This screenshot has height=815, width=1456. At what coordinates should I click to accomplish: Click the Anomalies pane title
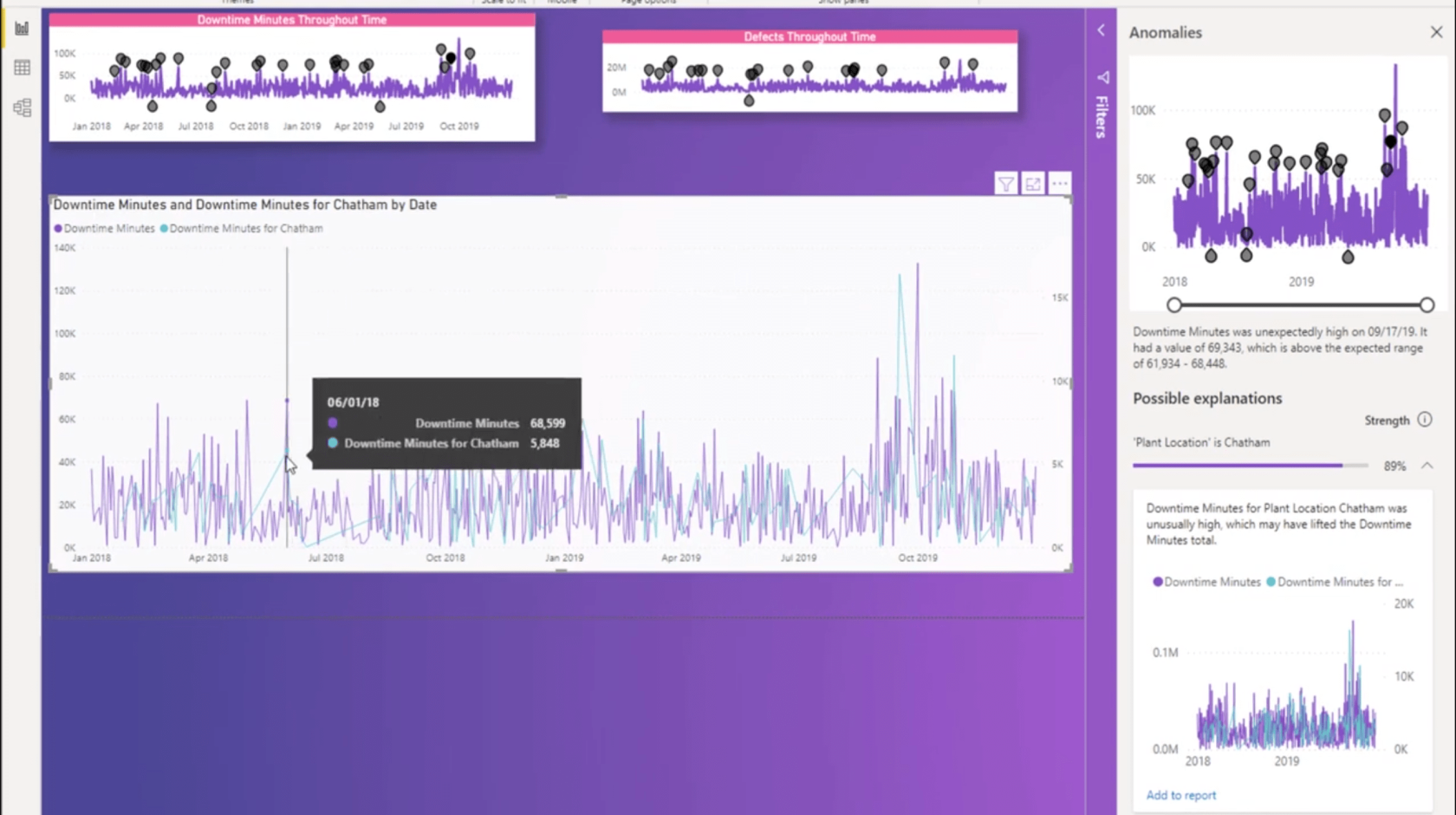pyautogui.click(x=1165, y=32)
